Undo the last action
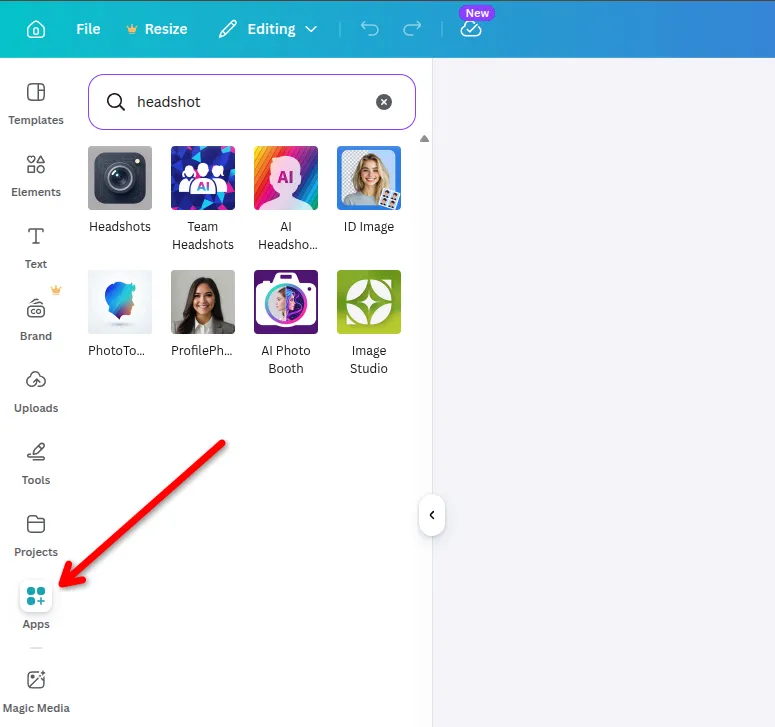 (x=370, y=29)
